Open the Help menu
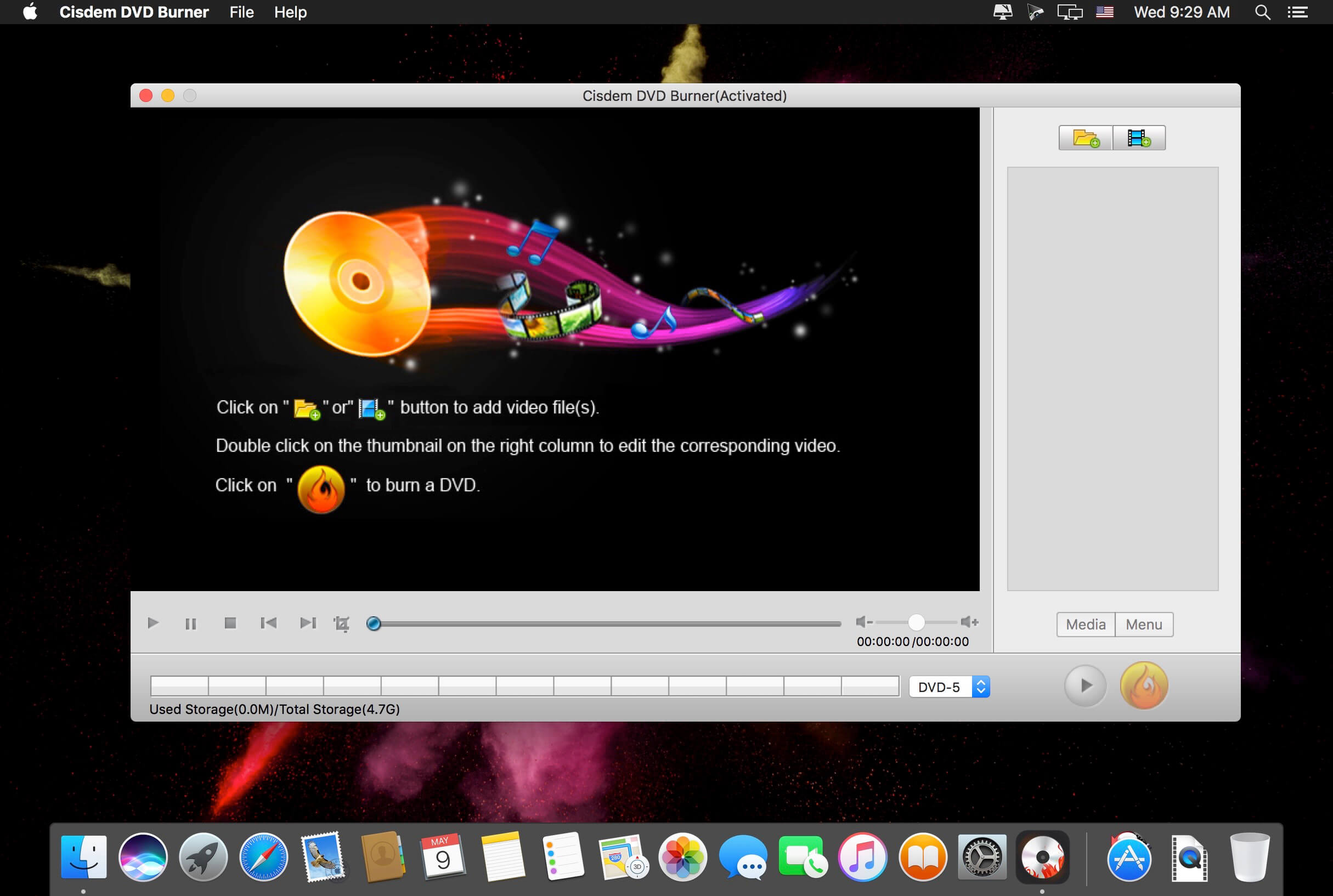Viewport: 1333px width, 896px height. 290,12
